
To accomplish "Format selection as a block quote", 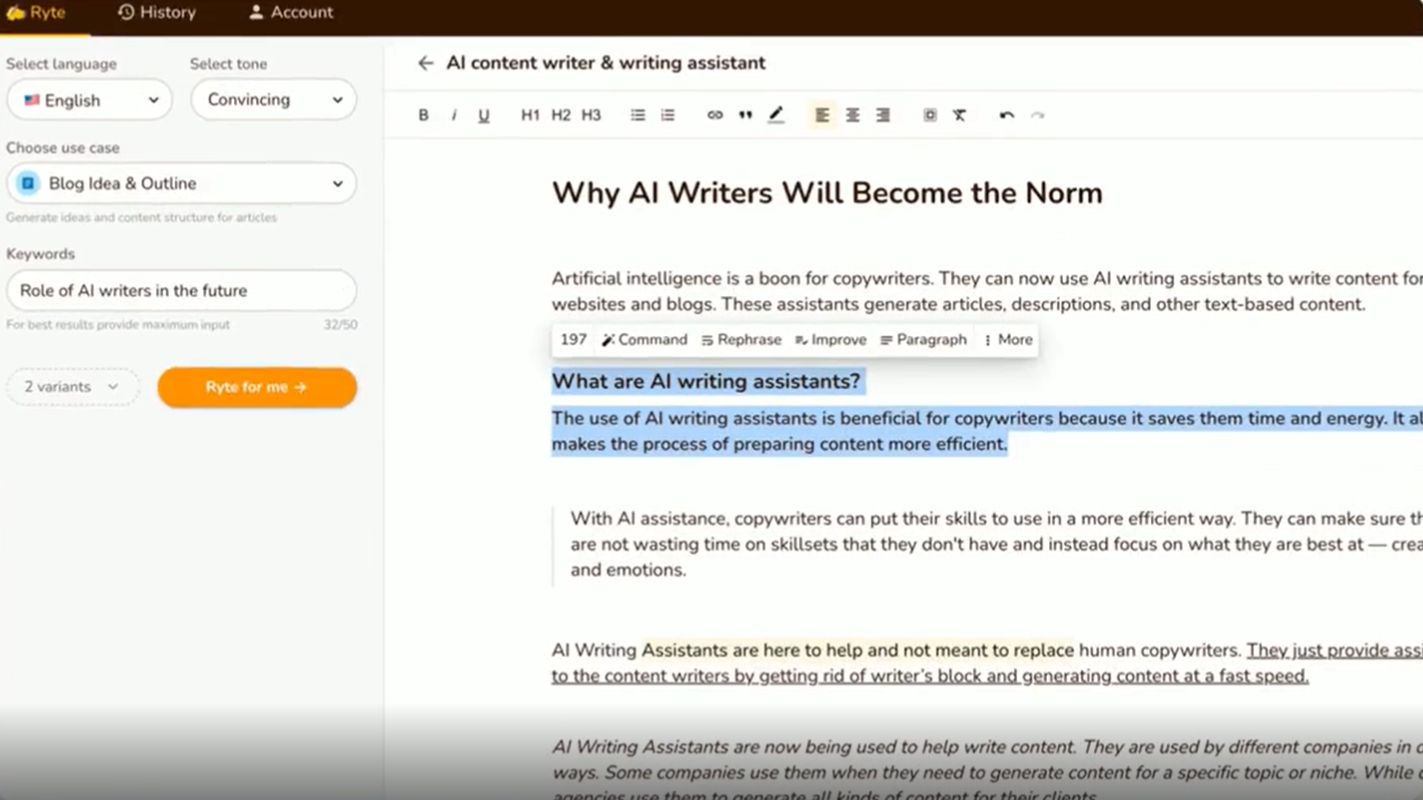I will [x=745, y=115].
